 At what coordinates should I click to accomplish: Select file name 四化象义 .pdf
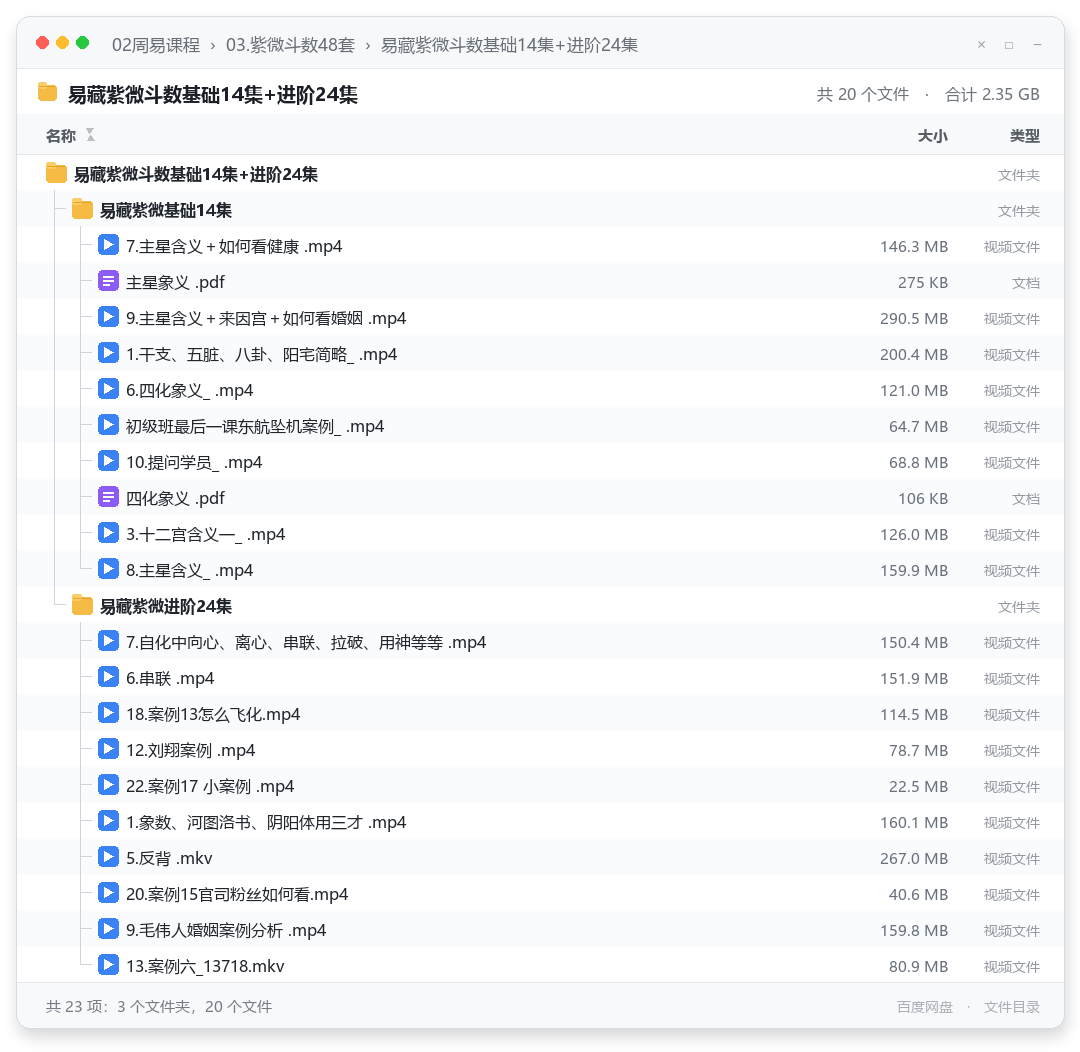click(175, 498)
